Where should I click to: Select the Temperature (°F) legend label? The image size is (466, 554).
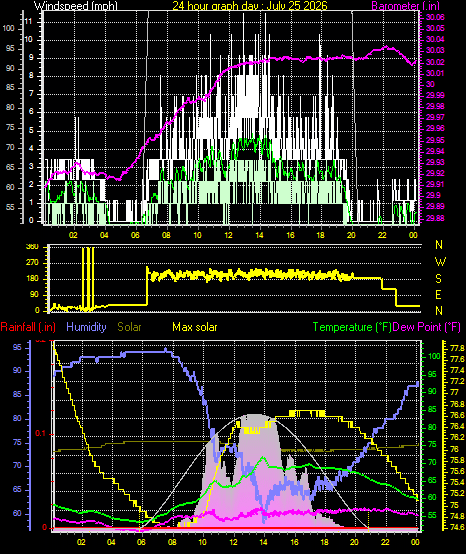(x=352, y=327)
